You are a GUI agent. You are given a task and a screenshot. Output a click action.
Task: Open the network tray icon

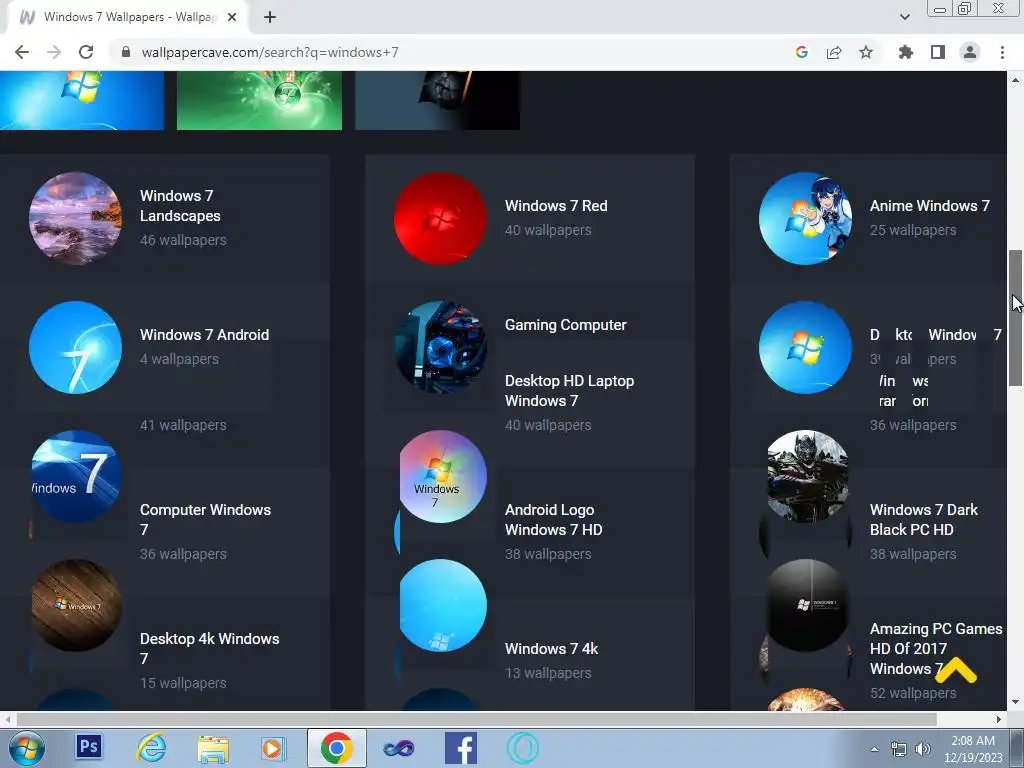899,749
